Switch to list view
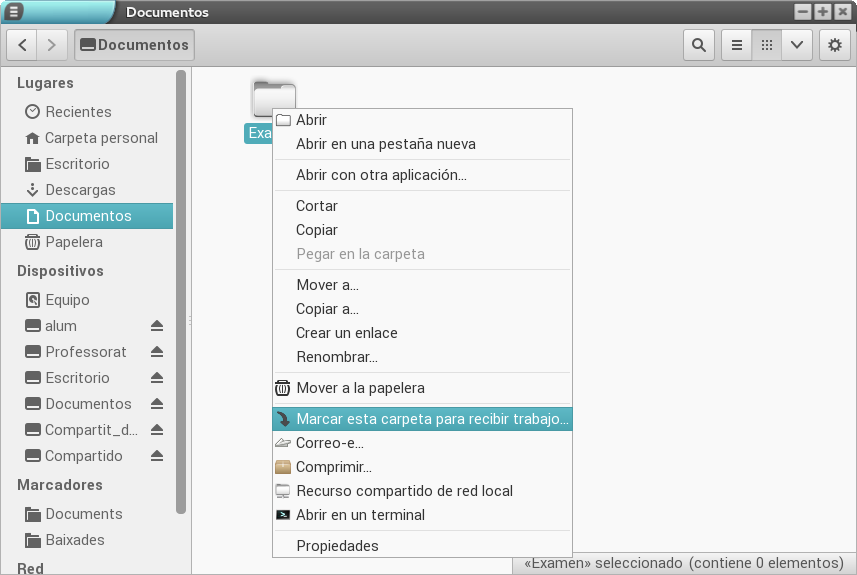Screen dimensions: 857x575 pos(737,45)
